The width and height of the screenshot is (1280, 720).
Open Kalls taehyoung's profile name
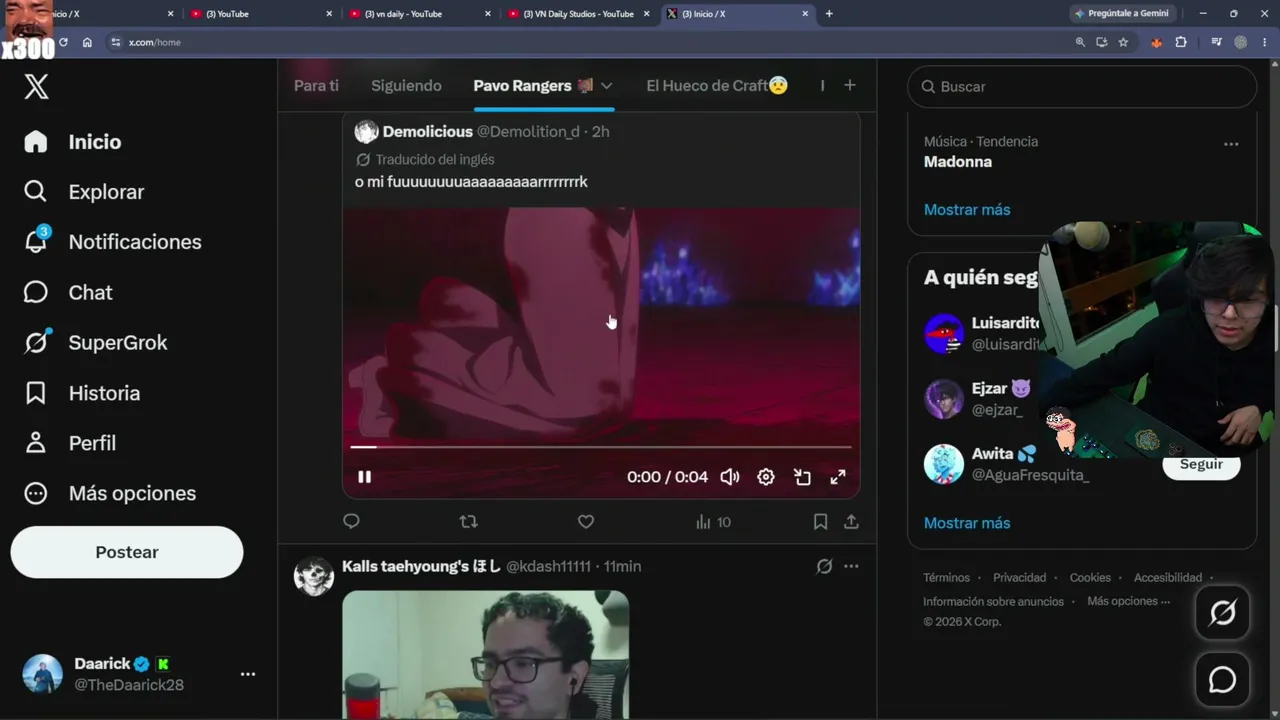(x=422, y=566)
